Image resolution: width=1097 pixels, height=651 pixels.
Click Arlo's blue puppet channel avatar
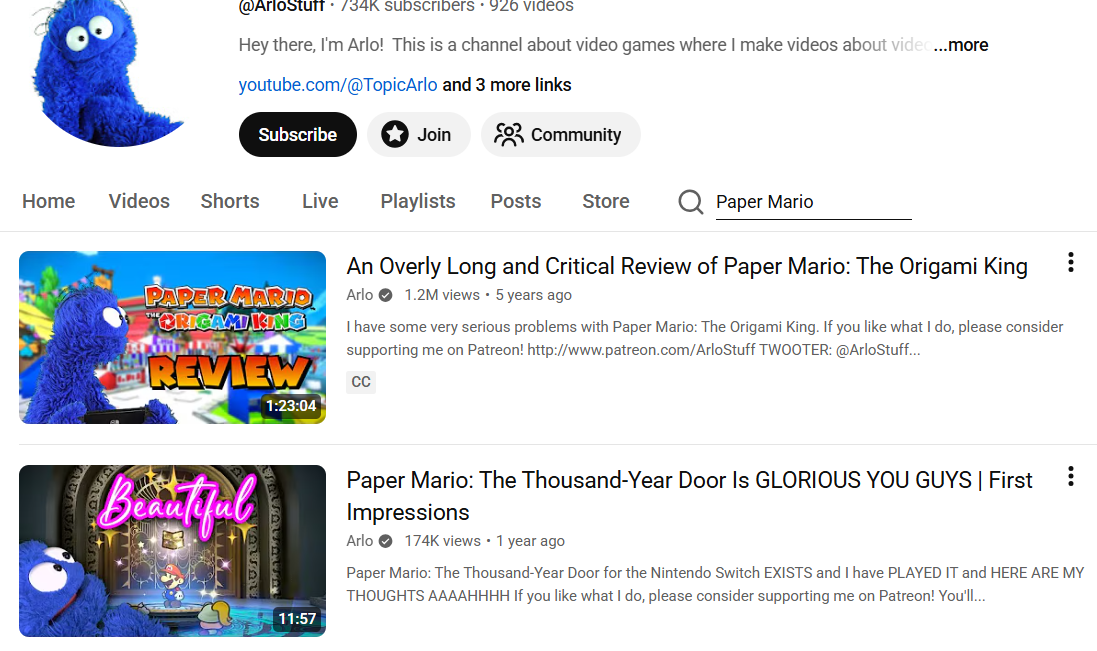(108, 73)
